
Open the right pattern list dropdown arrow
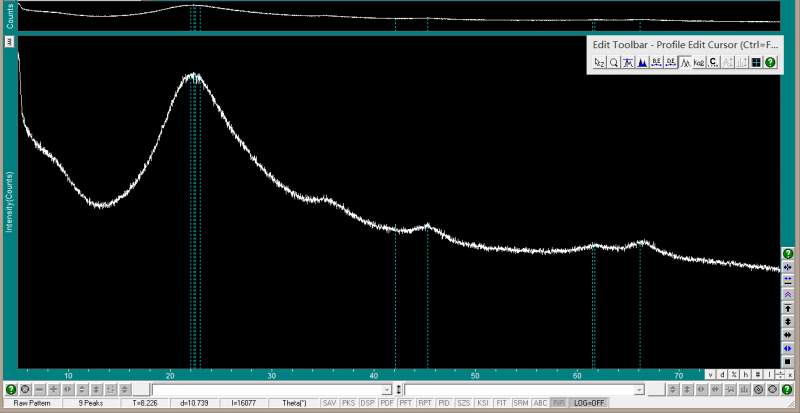click(x=639, y=390)
